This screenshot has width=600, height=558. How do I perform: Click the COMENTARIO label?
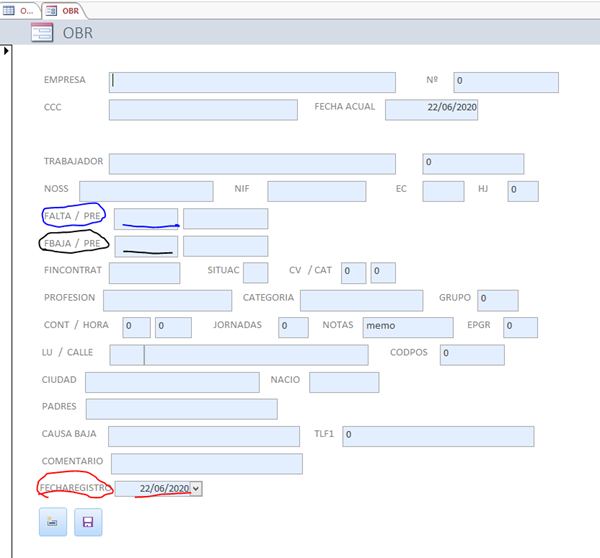click(72, 461)
